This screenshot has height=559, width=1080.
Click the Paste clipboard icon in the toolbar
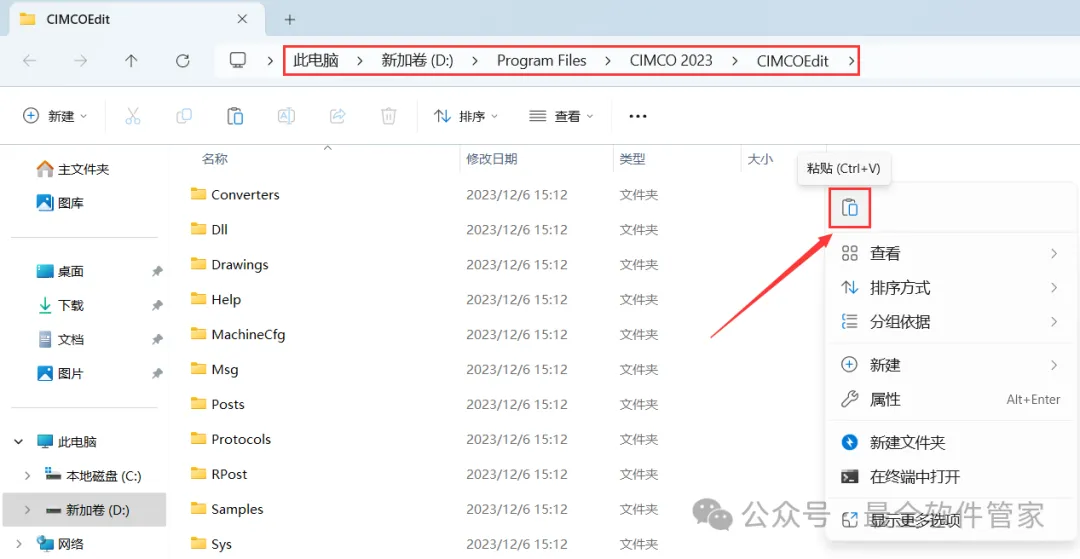235,116
